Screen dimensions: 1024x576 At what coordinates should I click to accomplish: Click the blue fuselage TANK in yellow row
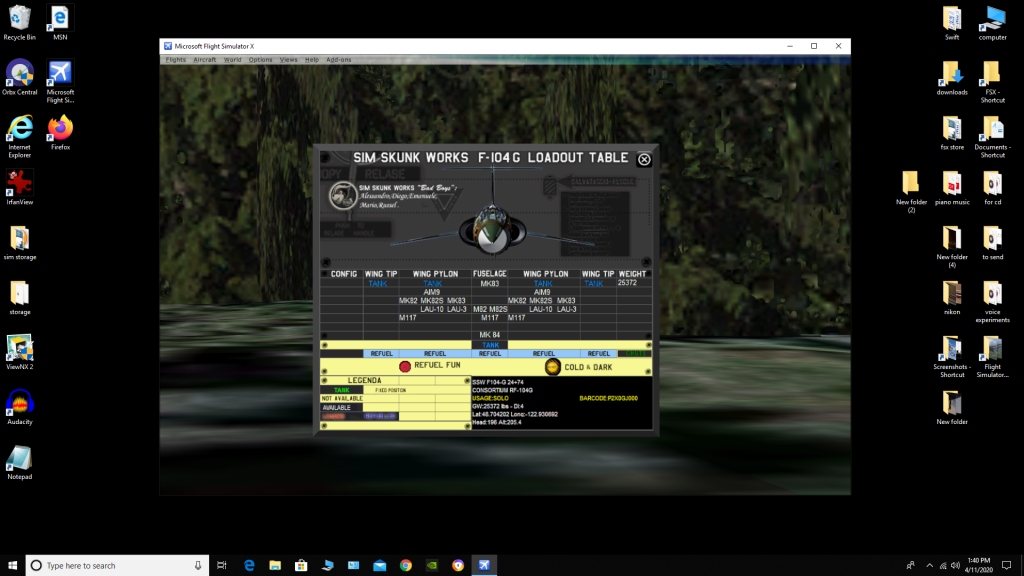[x=490, y=345]
